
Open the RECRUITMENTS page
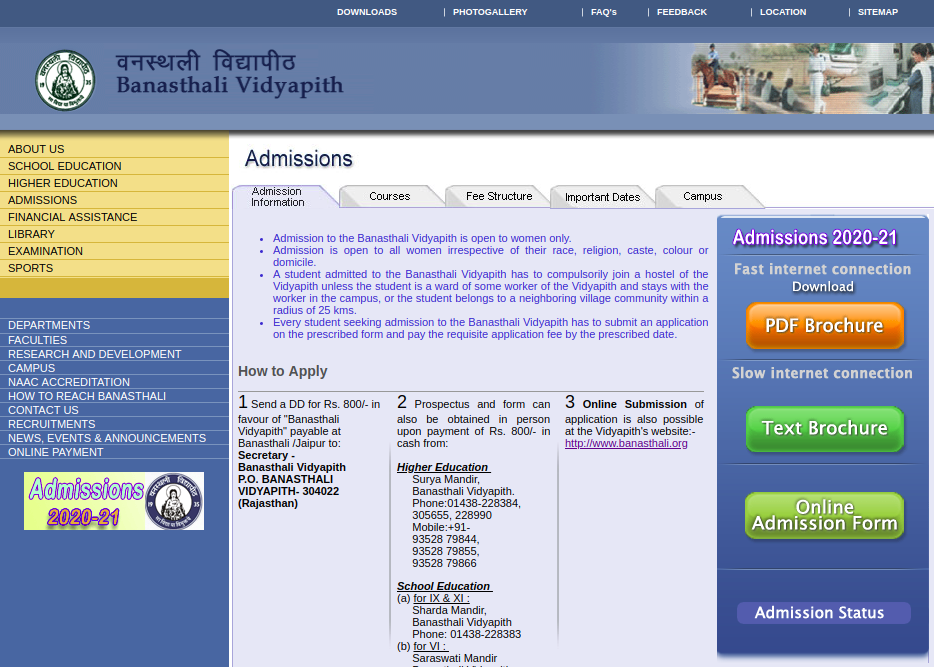[x=51, y=424]
